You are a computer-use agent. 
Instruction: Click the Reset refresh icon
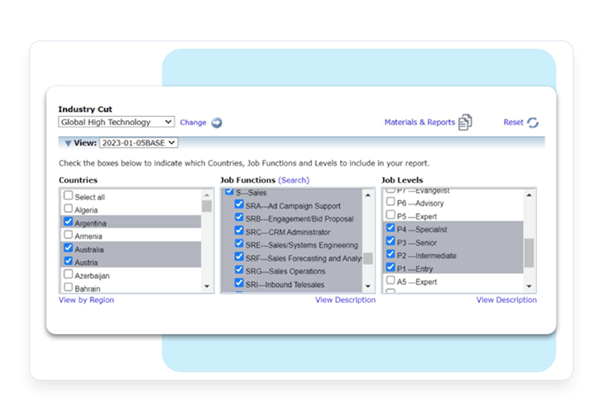click(533, 123)
